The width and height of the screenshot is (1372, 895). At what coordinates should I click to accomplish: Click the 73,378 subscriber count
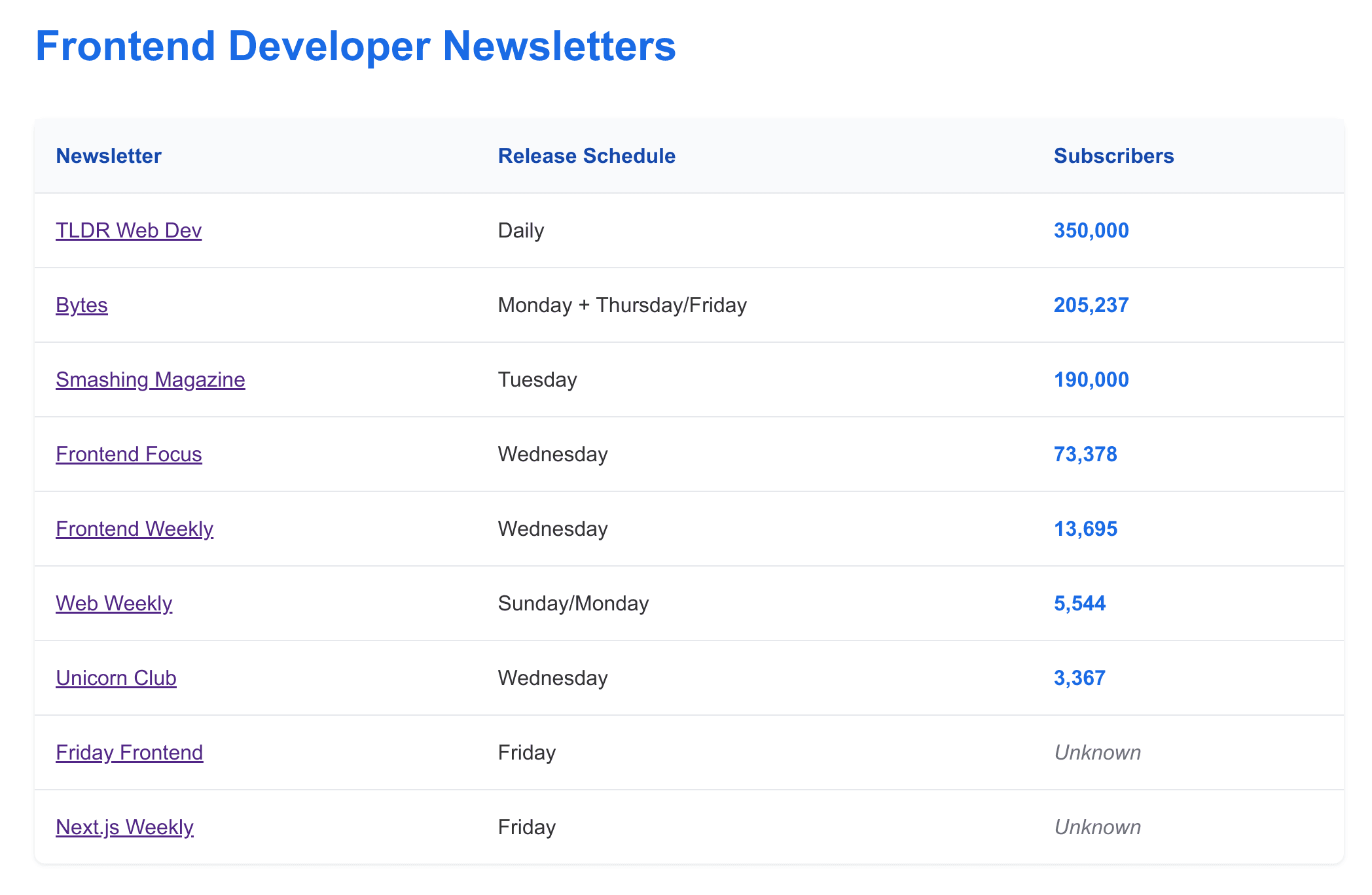pos(1085,454)
